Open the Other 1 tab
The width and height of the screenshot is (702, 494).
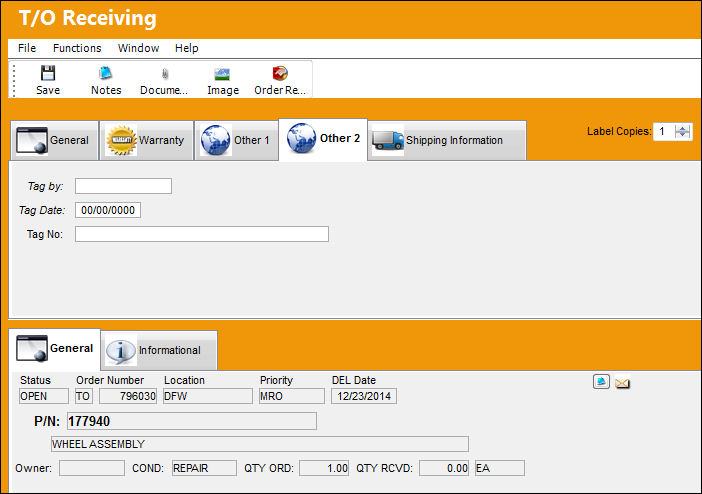pos(236,140)
